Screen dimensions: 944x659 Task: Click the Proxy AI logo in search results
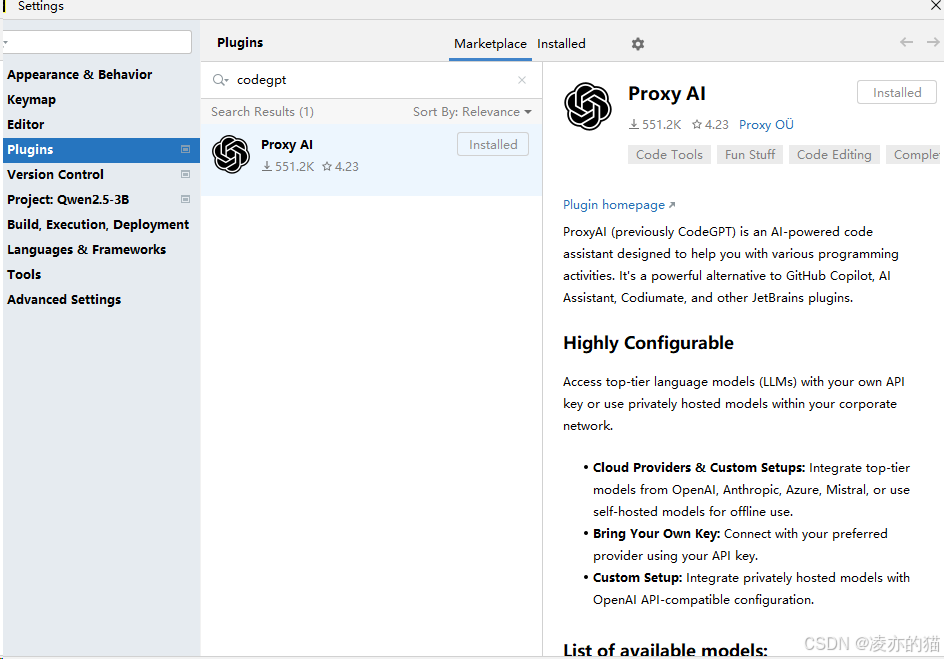coord(231,155)
